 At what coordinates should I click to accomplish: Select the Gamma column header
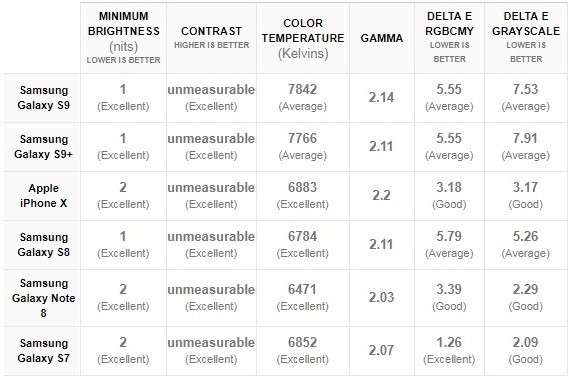point(382,38)
